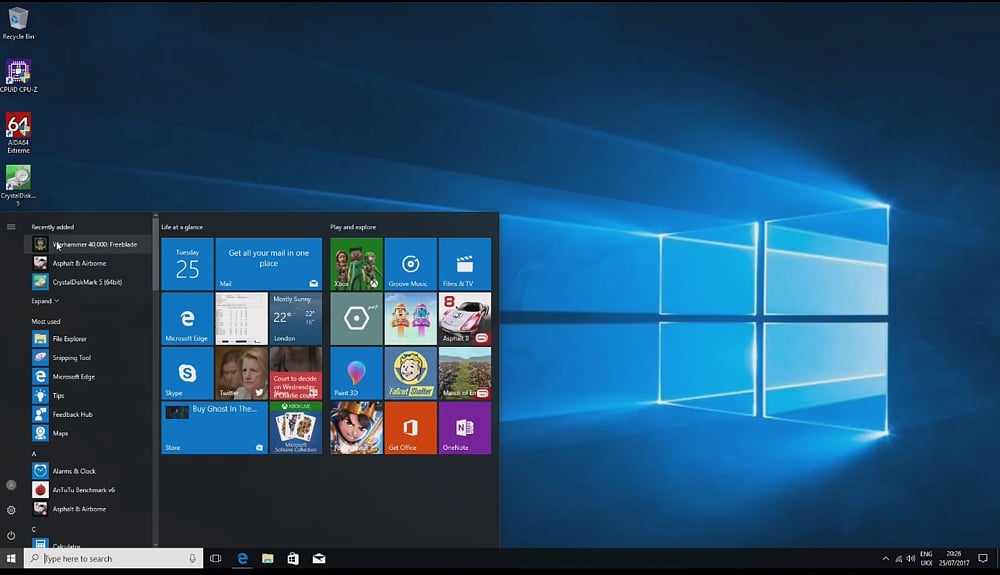The width and height of the screenshot is (1000, 575).
Task: Open the Store tile
Action: (214, 428)
